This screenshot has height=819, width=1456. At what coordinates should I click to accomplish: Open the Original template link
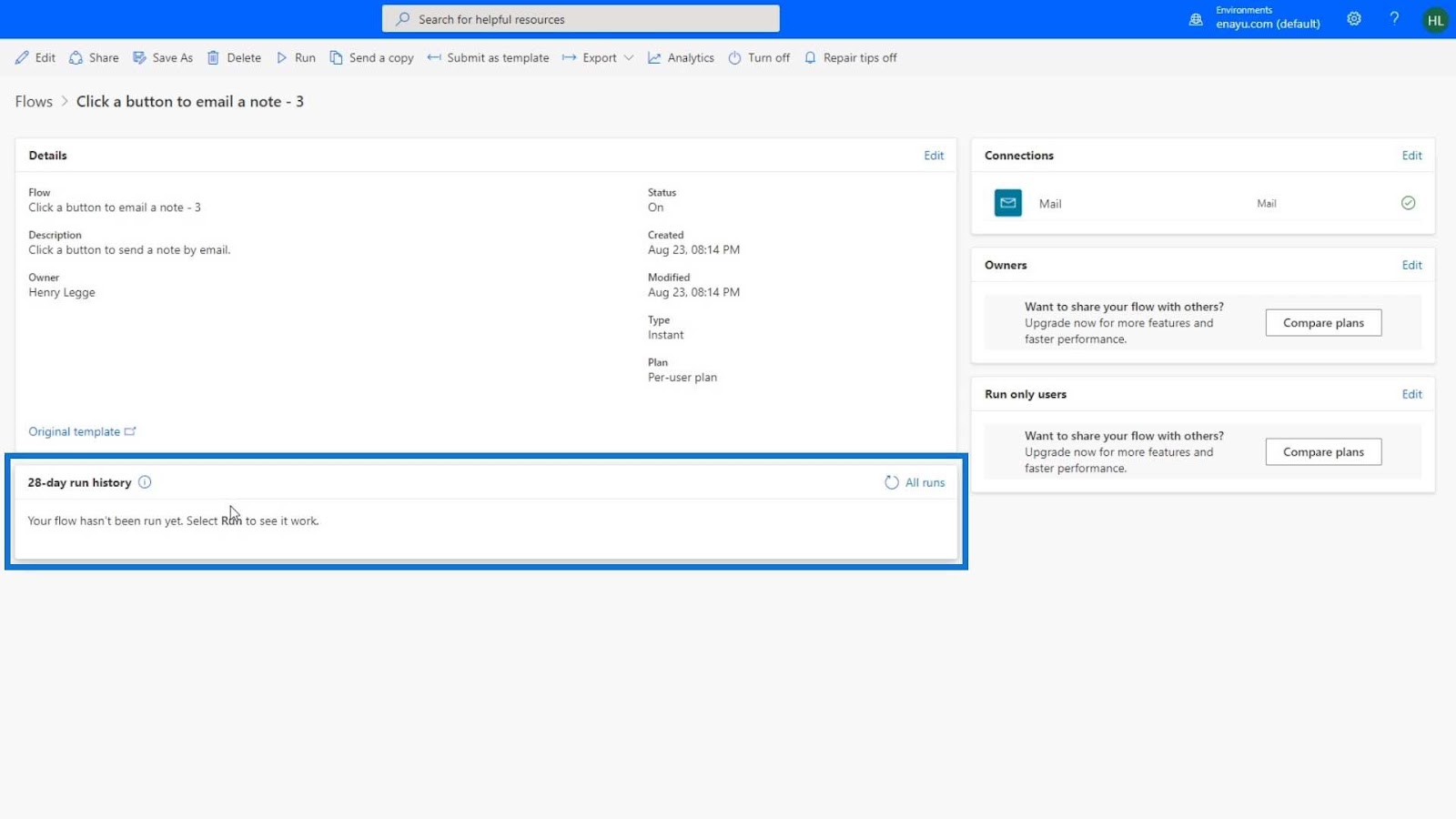[82, 431]
